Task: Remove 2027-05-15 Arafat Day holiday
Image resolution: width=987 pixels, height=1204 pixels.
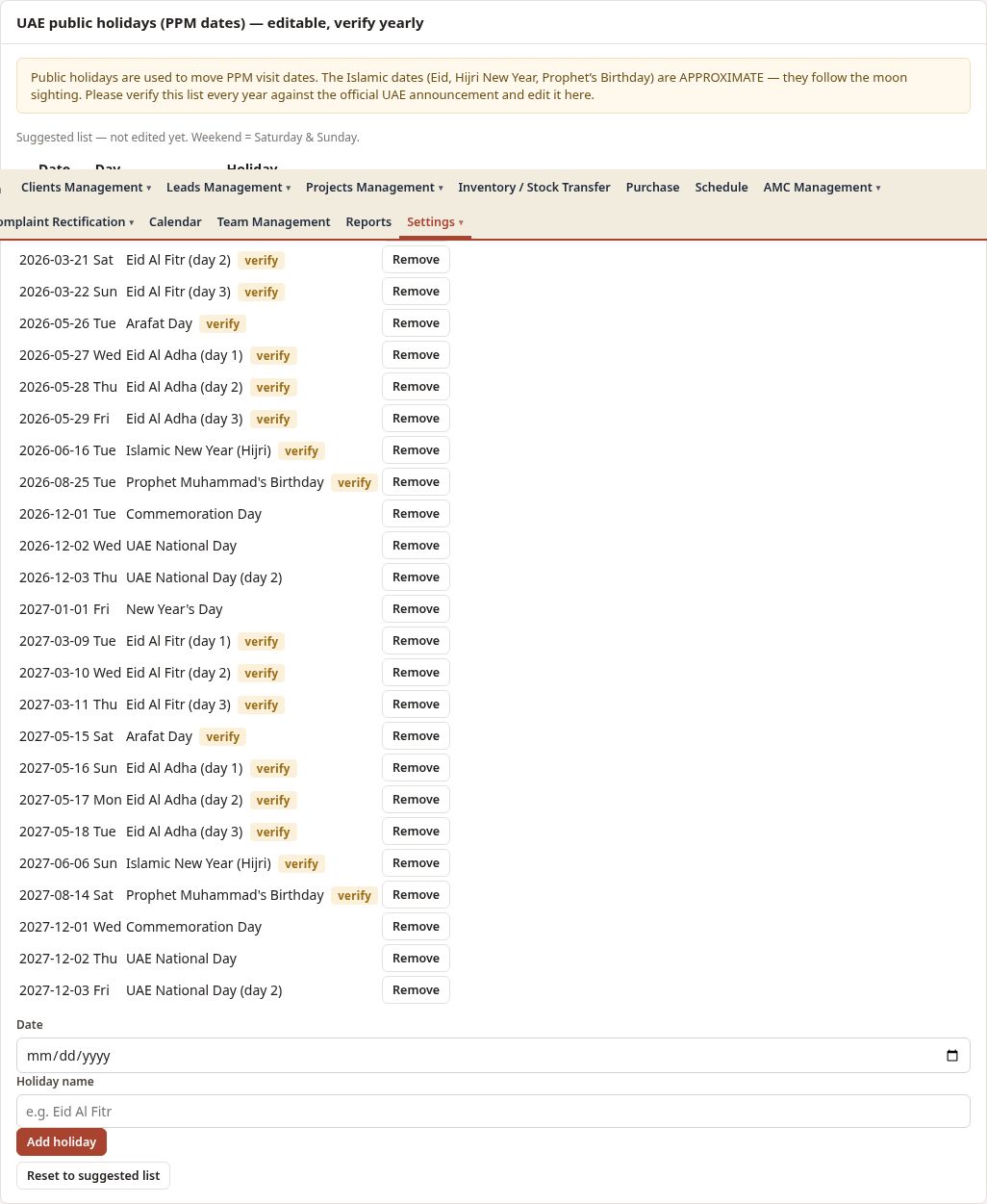Action: (x=416, y=736)
